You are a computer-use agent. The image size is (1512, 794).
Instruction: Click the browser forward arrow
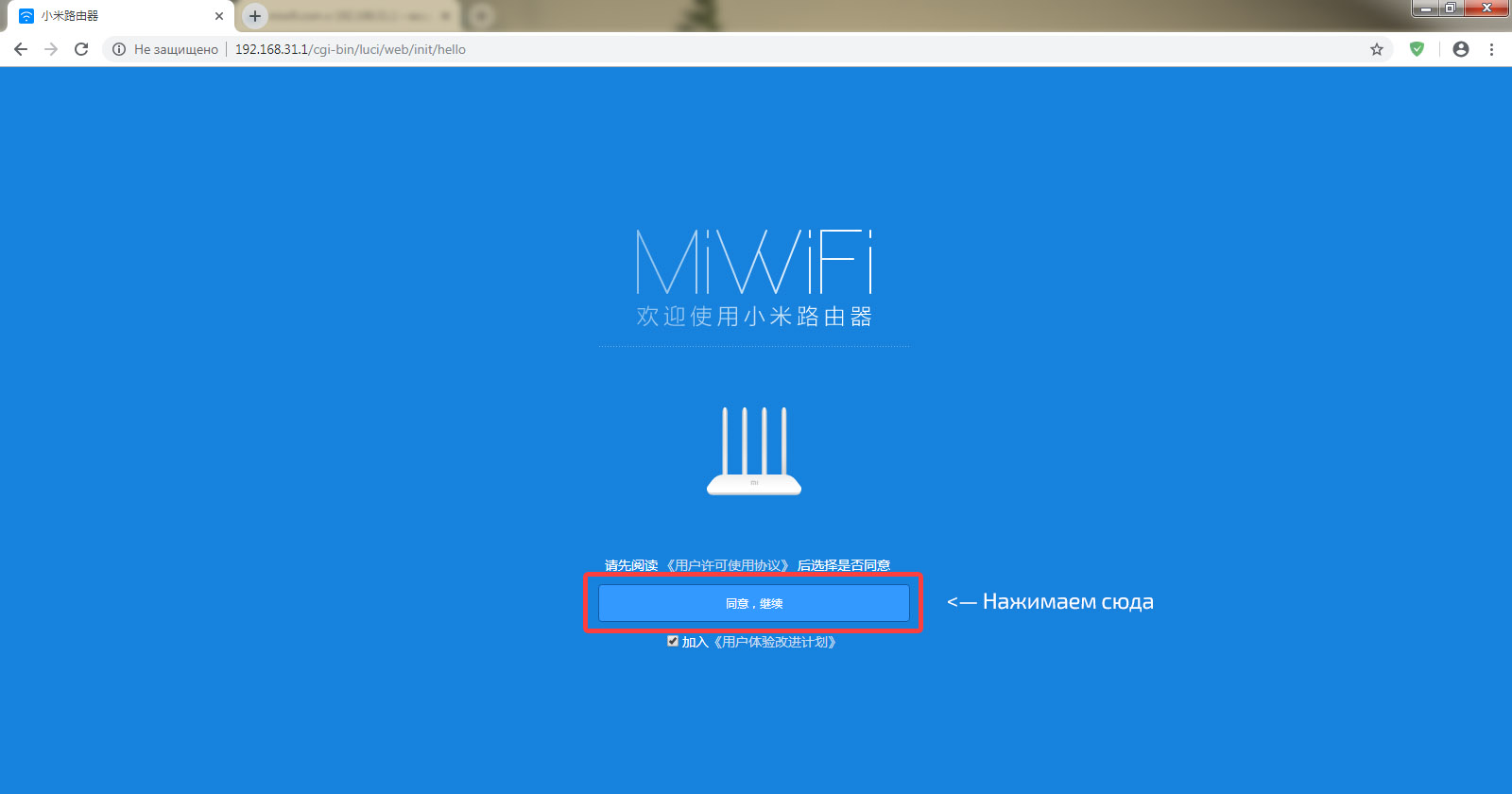coord(51,49)
